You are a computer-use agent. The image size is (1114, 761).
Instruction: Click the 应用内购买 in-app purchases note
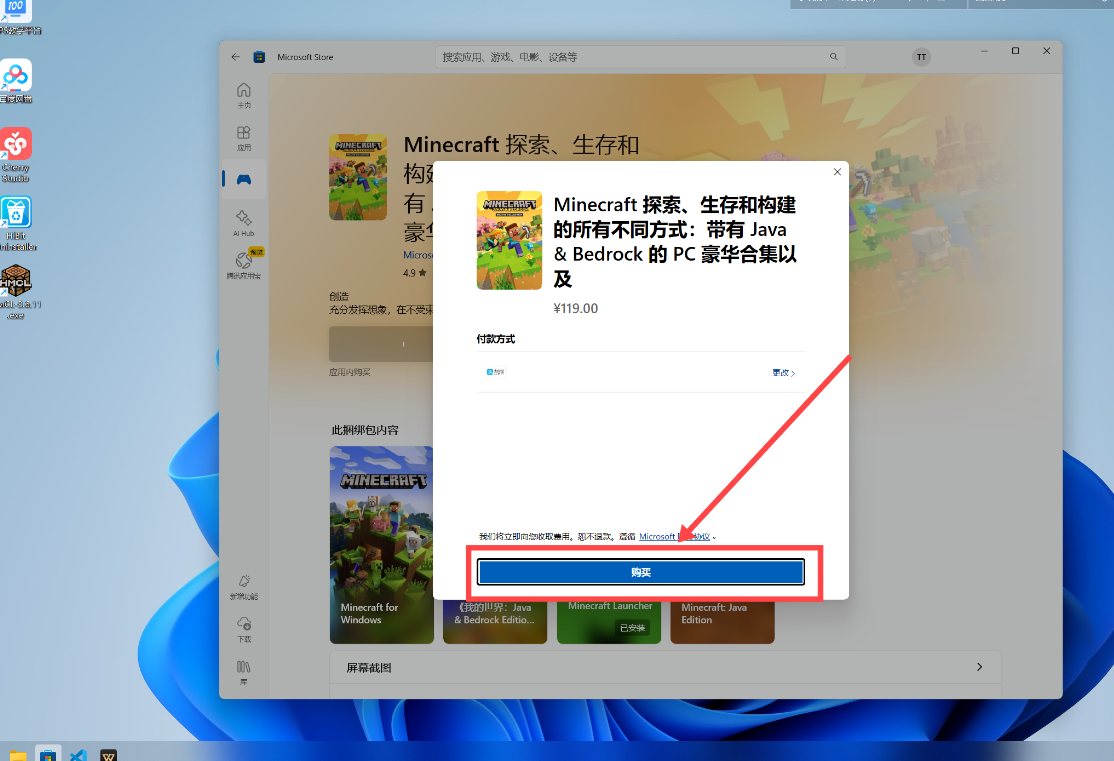tap(350, 372)
